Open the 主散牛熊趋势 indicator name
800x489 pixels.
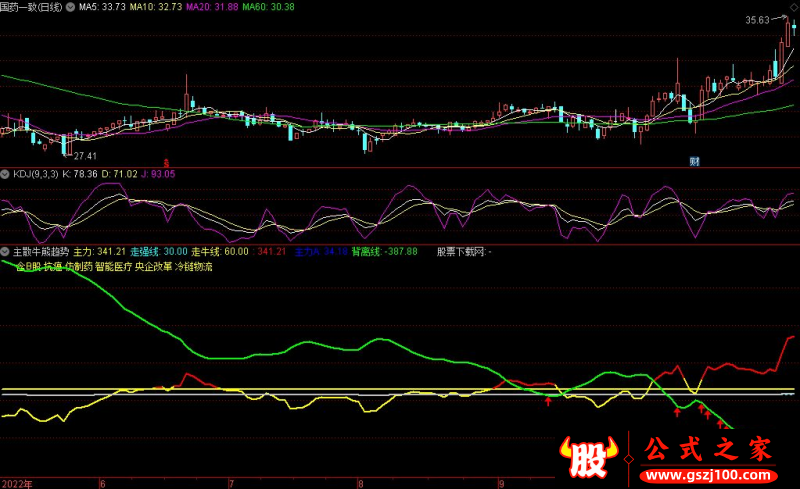(x=40, y=251)
